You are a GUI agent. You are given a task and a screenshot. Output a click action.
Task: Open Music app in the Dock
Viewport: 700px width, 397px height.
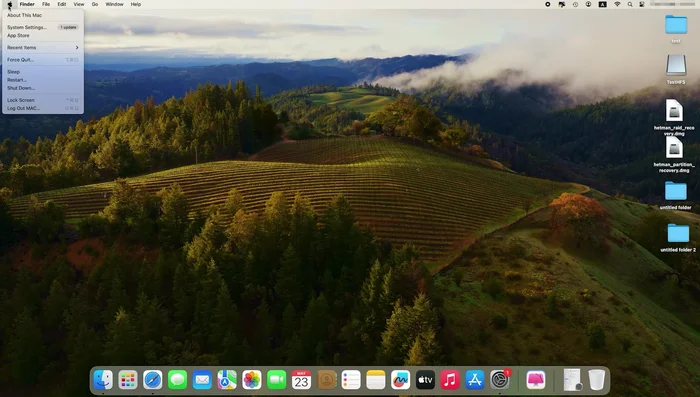click(x=450, y=380)
